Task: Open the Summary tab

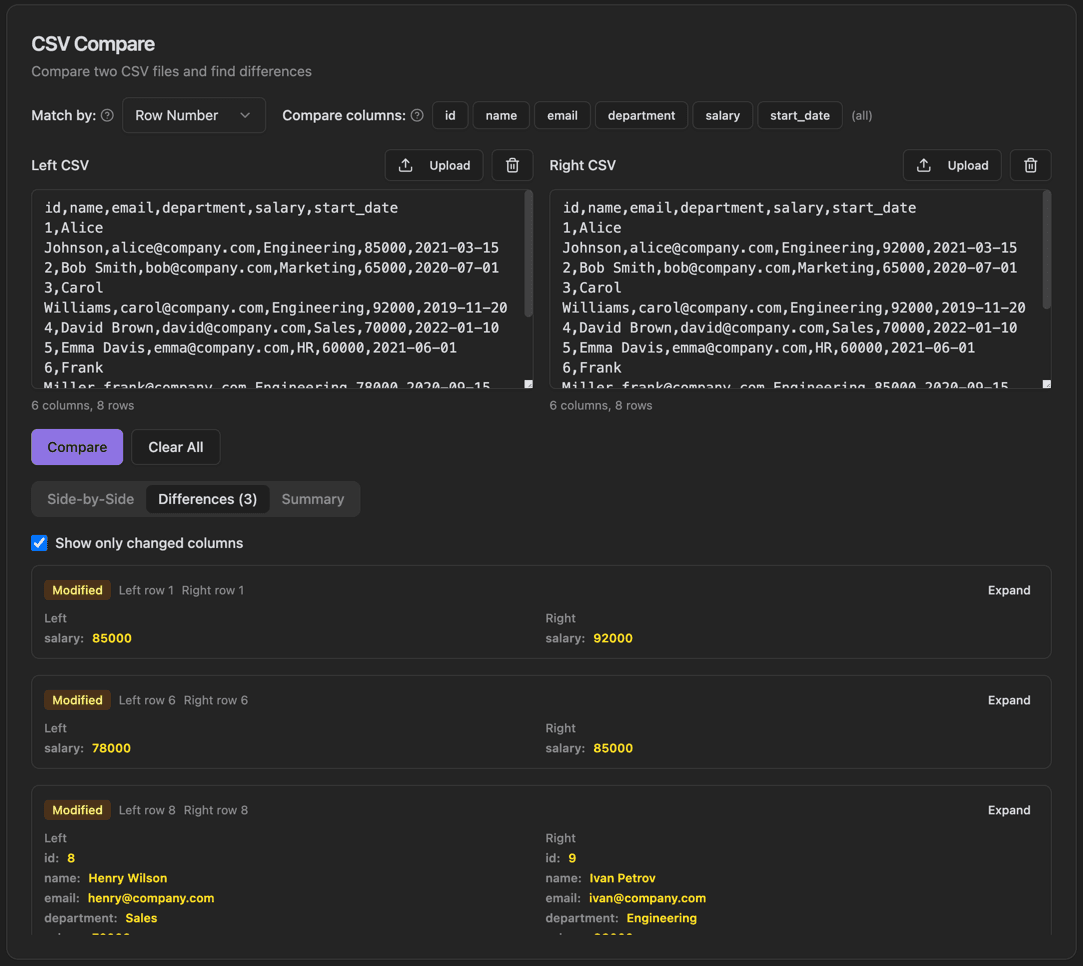Action: coord(313,498)
